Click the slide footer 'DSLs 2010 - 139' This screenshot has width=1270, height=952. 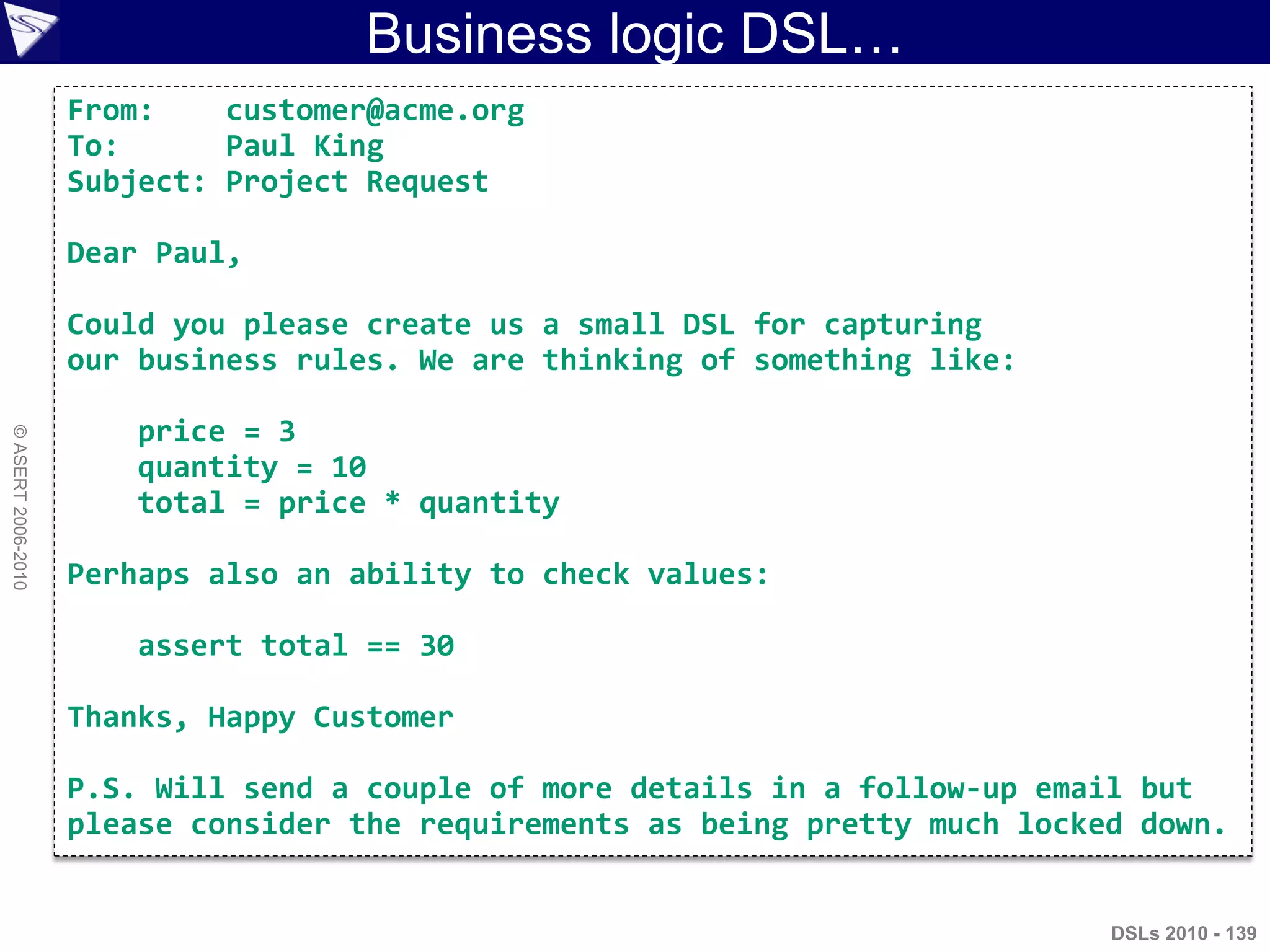tap(1184, 933)
